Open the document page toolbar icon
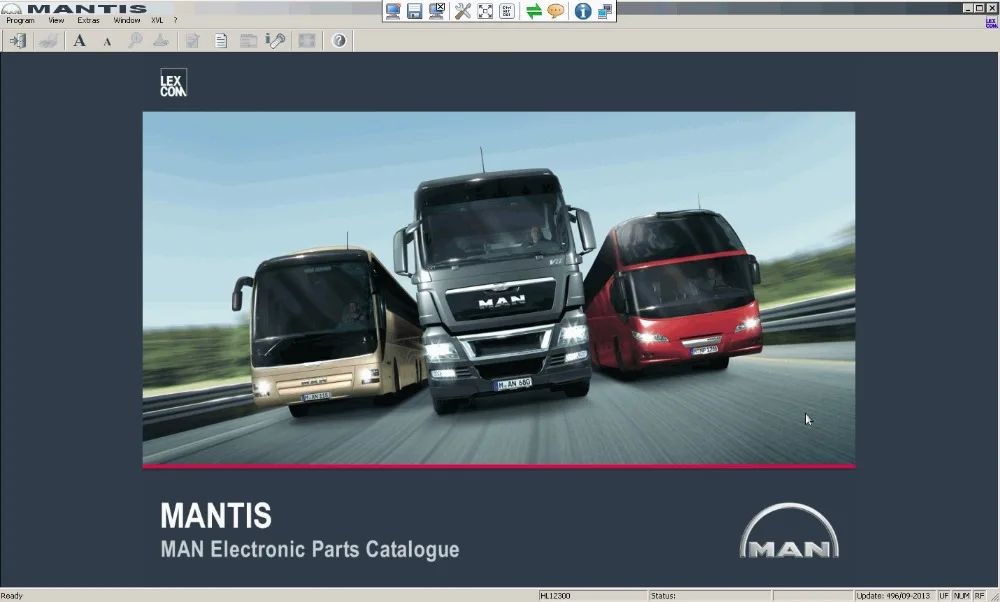The height and width of the screenshot is (602, 1000). pyautogui.click(x=221, y=41)
